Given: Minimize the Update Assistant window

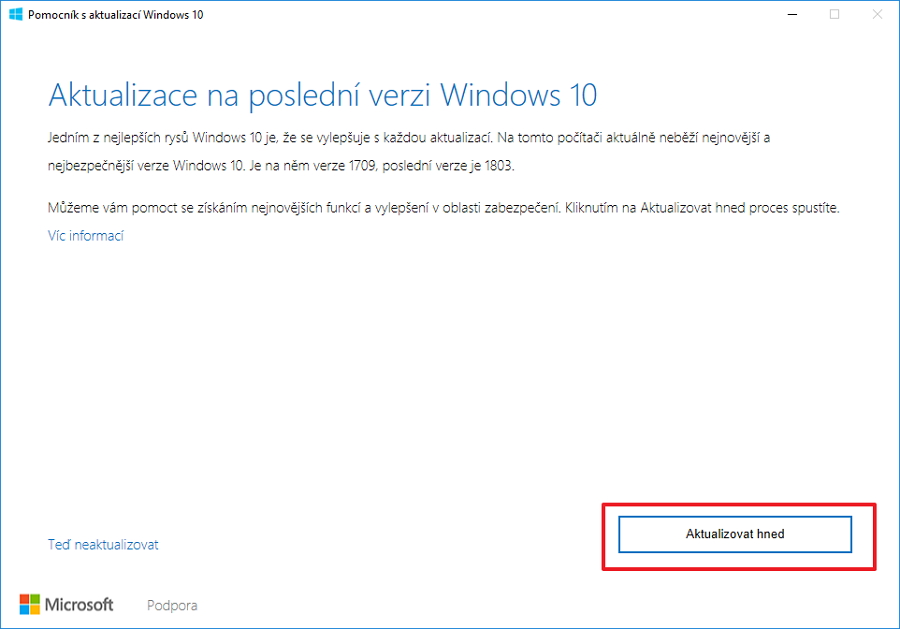Looking at the screenshot, I should pyautogui.click(x=790, y=14).
